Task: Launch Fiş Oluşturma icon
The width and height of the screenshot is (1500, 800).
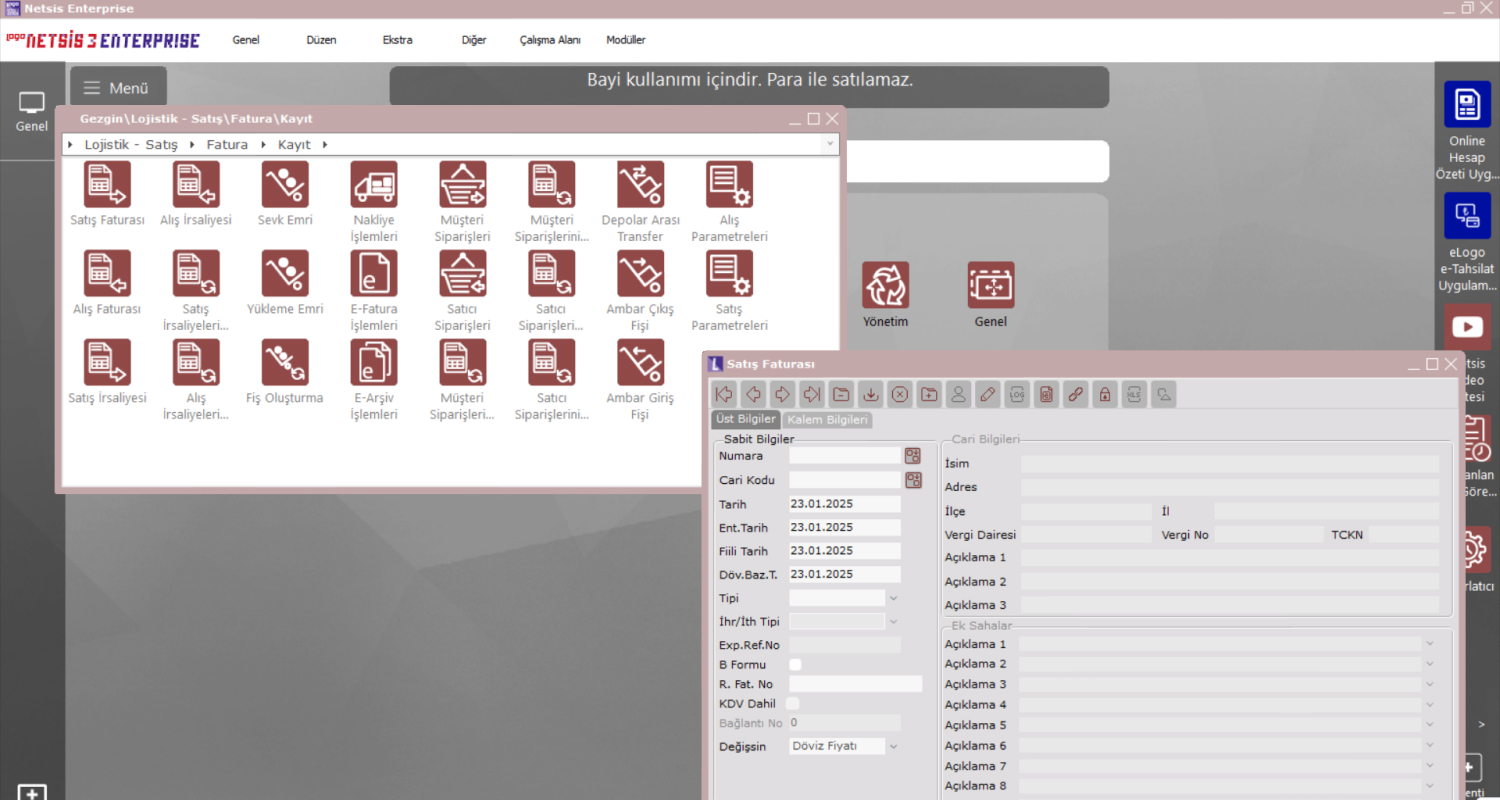Action: click(x=285, y=362)
